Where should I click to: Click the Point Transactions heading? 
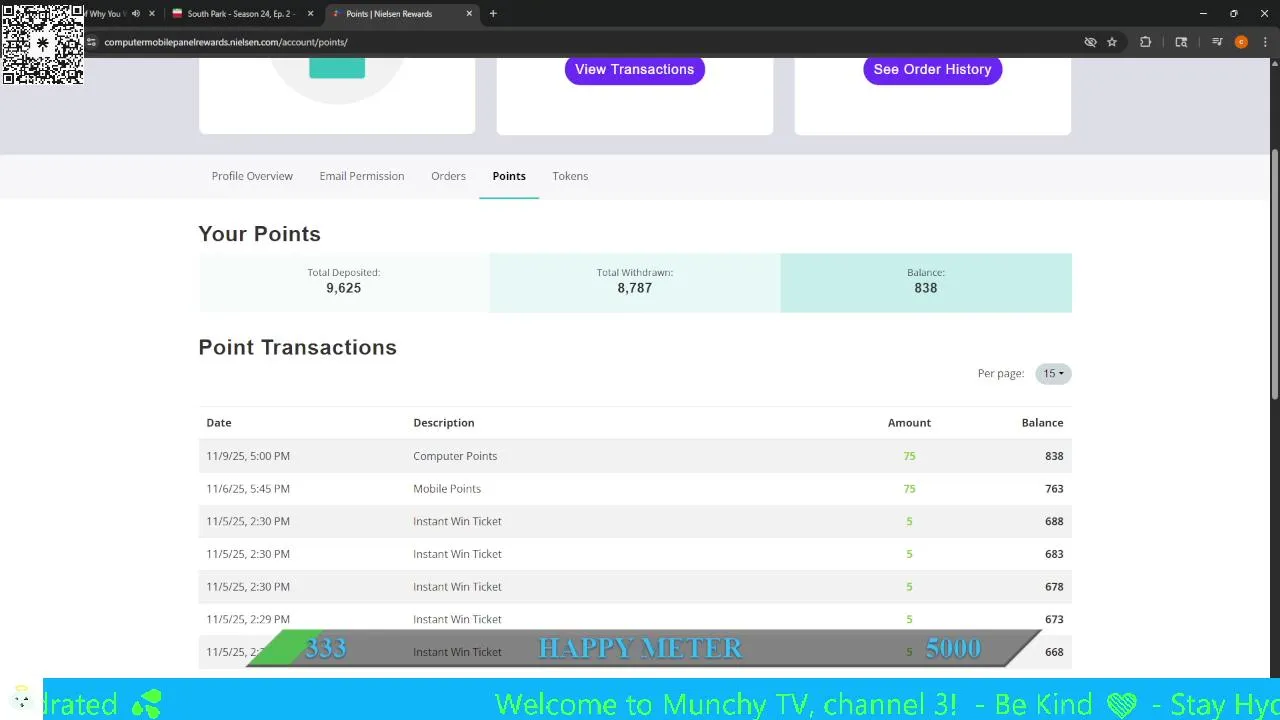click(x=297, y=347)
